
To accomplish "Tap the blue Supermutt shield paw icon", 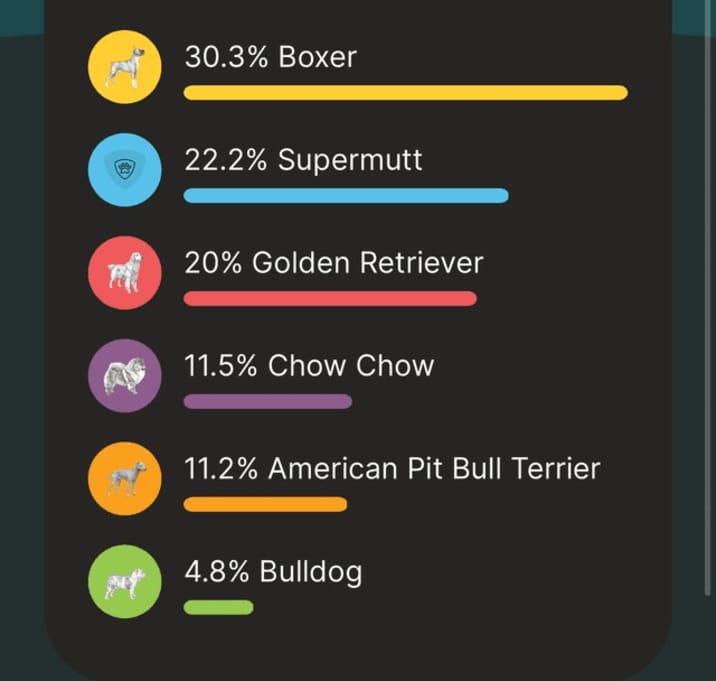I will click(x=125, y=170).
